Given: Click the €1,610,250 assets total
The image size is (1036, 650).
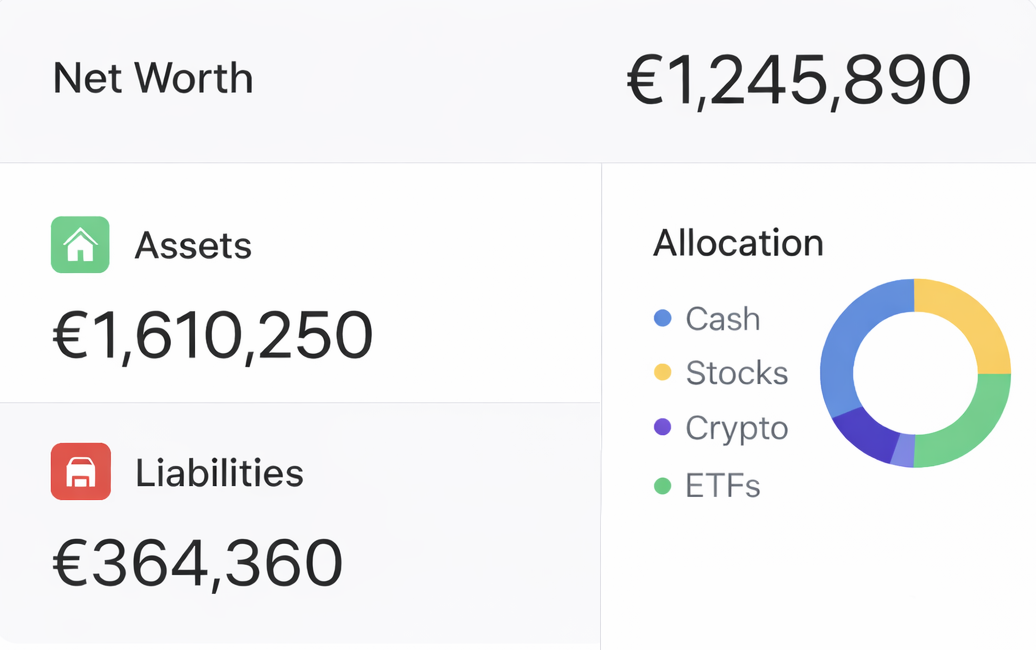Looking at the screenshot, I should pyautogui.click(x=212, y=336).
